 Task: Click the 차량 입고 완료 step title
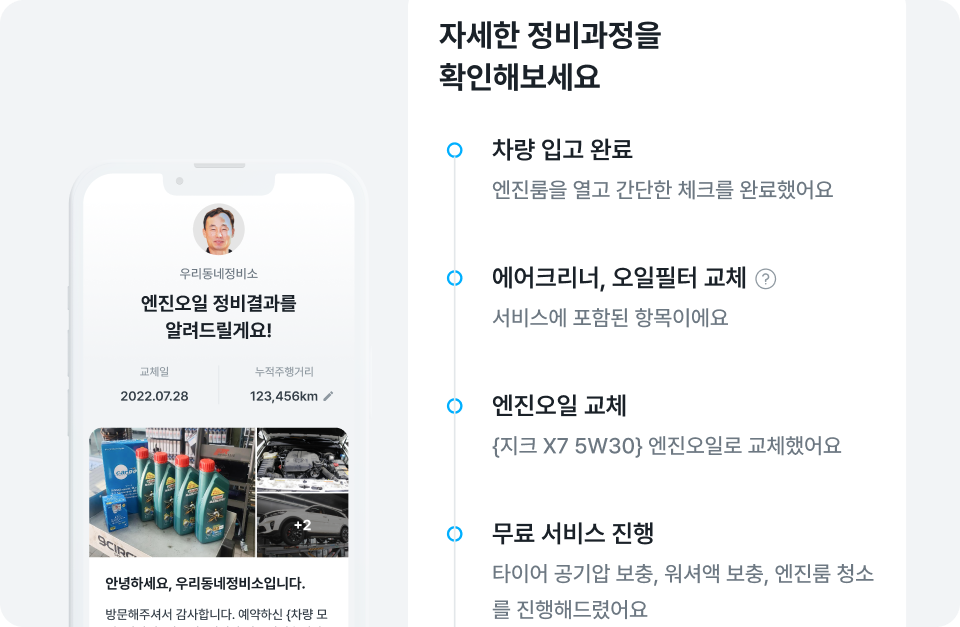coord(562,150)
